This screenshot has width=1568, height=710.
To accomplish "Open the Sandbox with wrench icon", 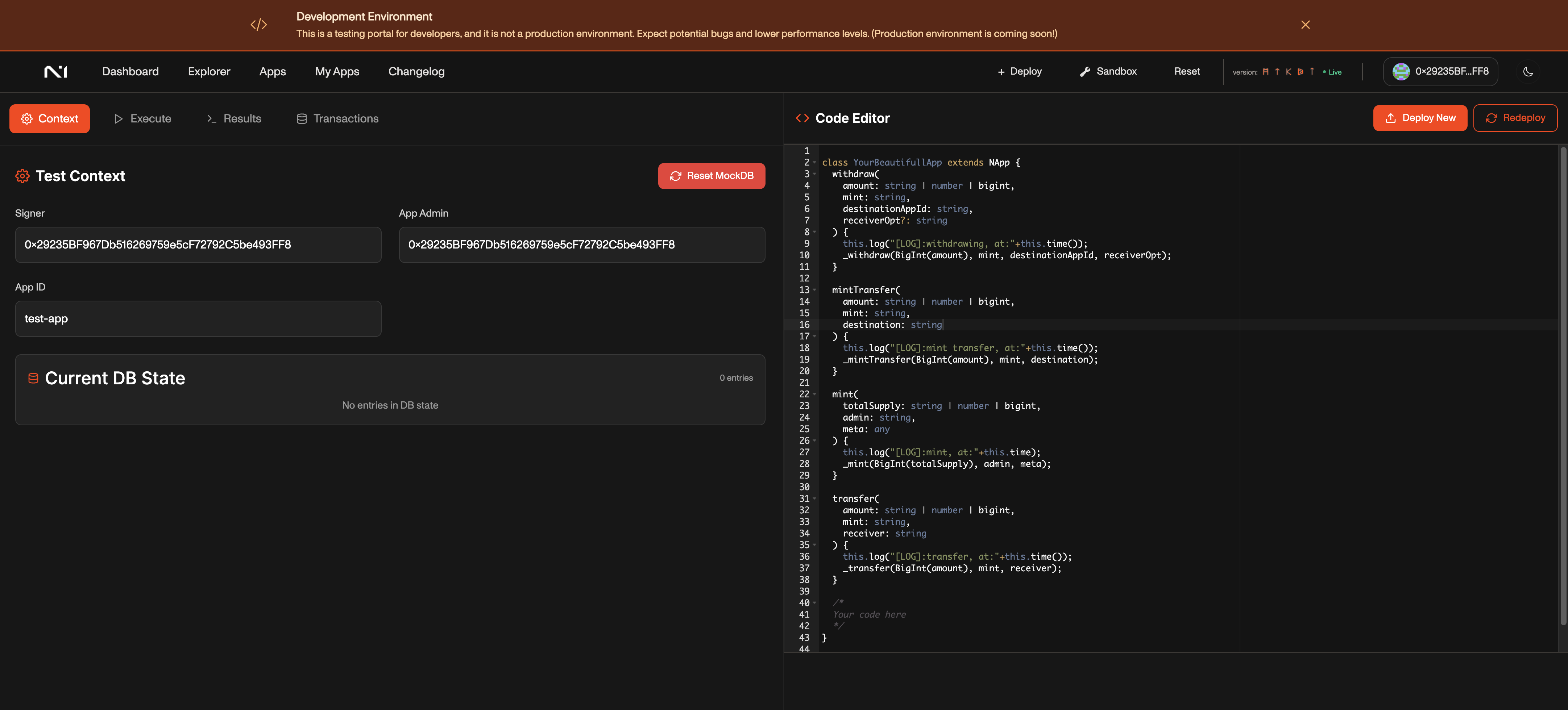I will [1108, 72].
